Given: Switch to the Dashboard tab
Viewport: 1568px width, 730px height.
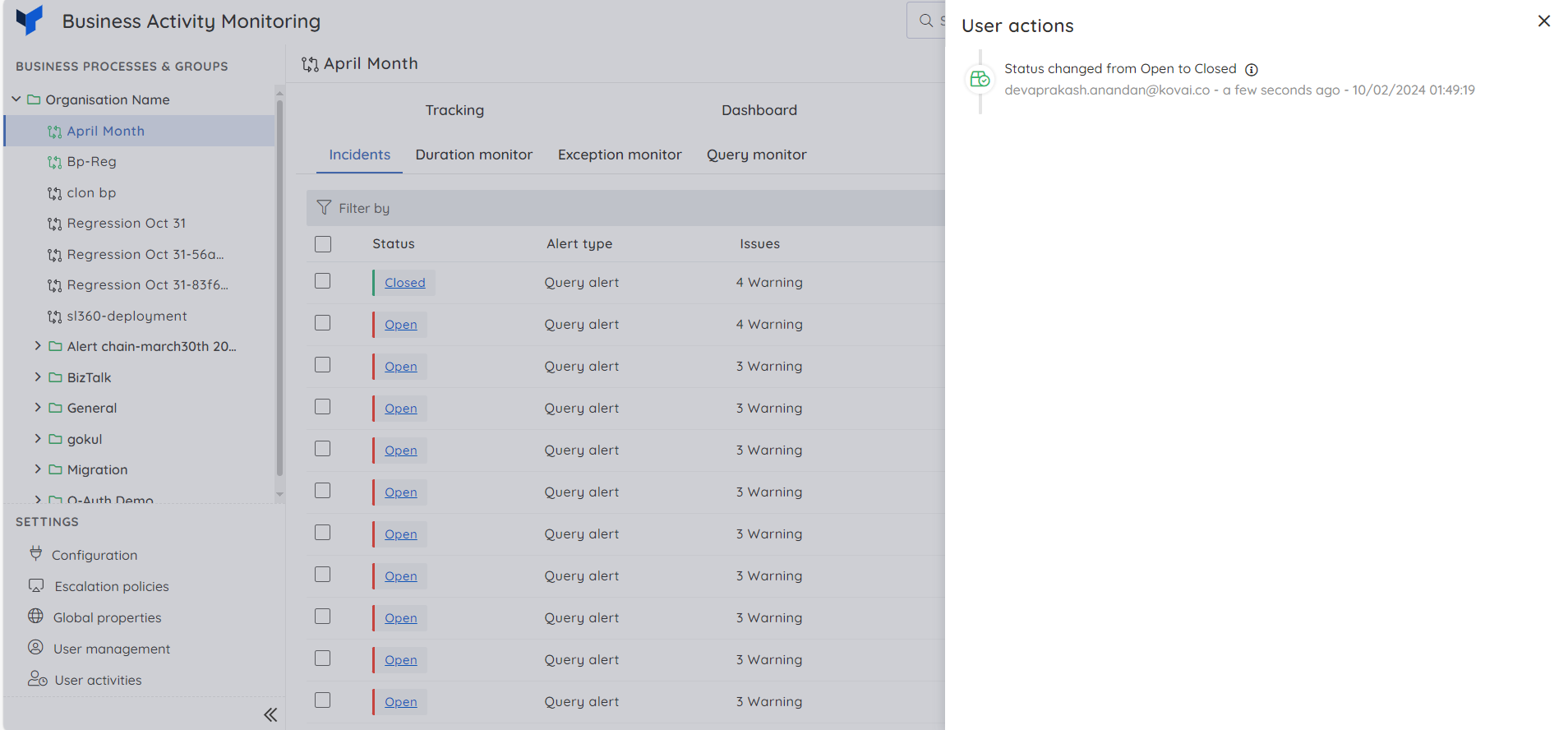Looking at the screenshot, I should coord(759,110).
